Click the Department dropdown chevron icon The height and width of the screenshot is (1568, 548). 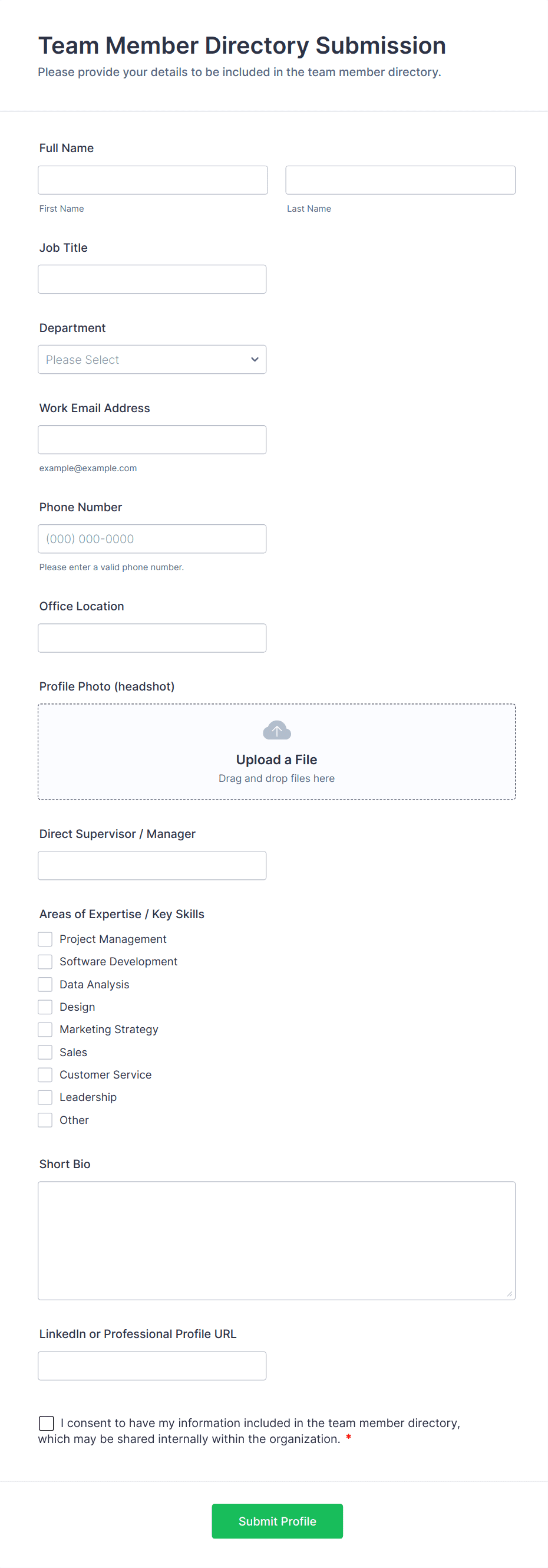tap(253, 359)
